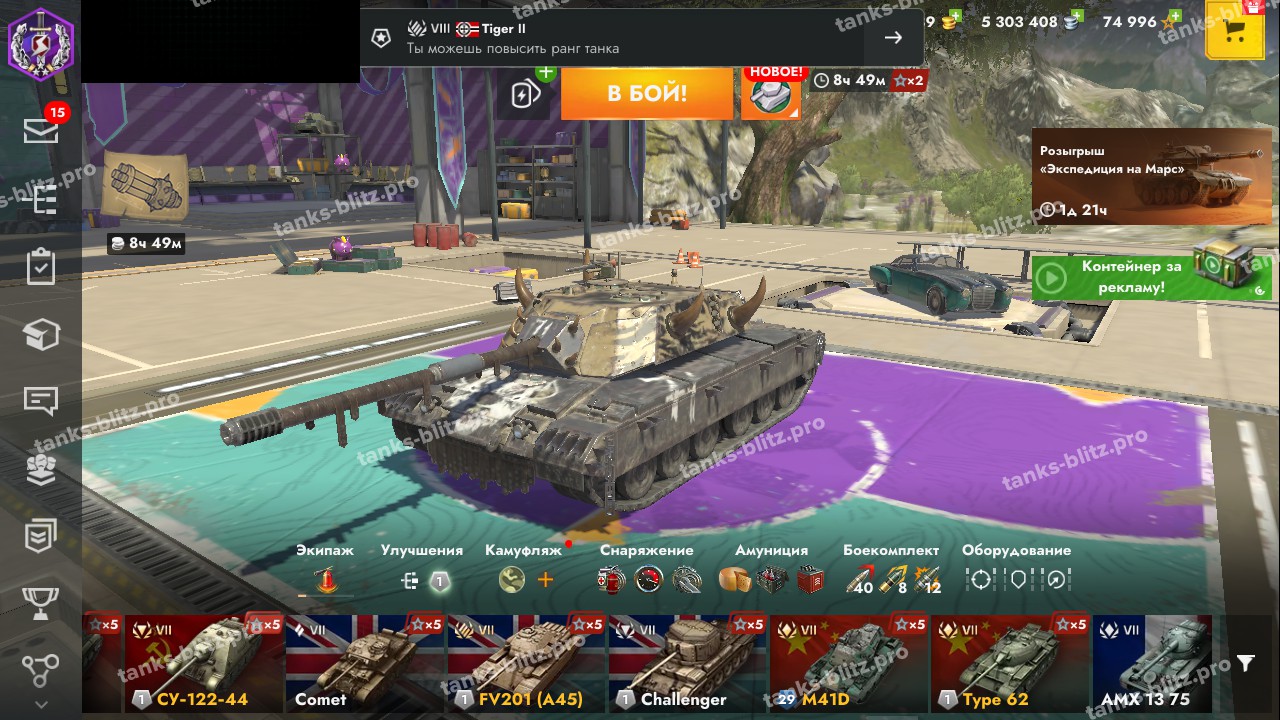Viewport: 1280px width, 720px height.
Task: Add a camouflage using the plus icon
Action: pos(545,579)
